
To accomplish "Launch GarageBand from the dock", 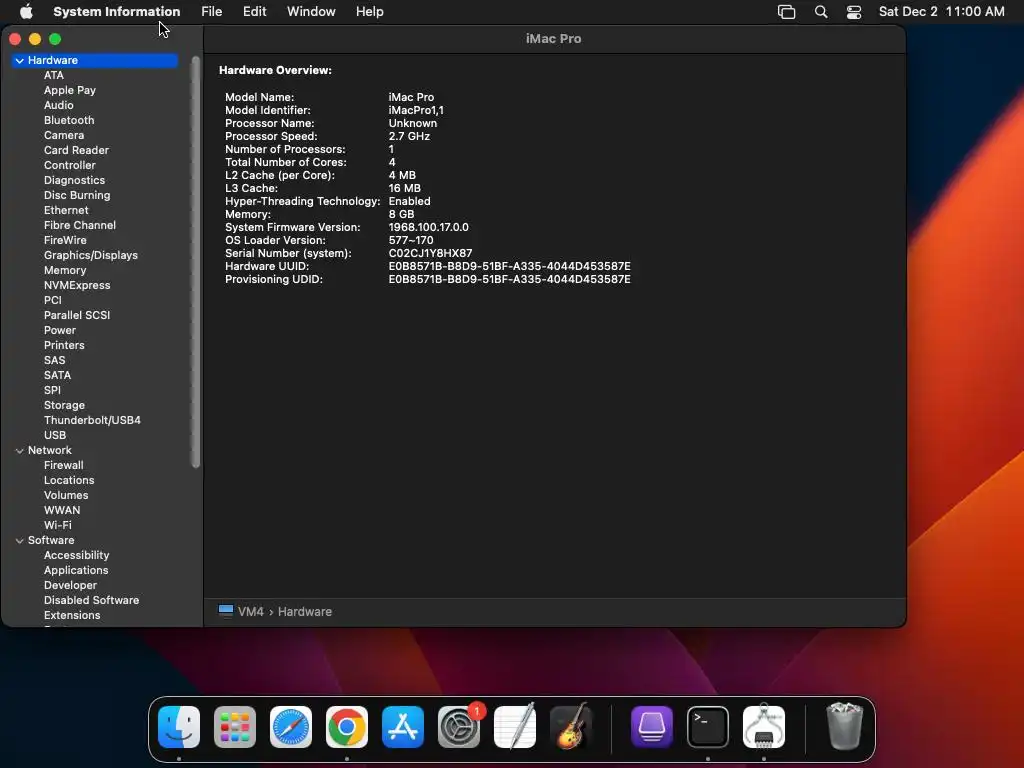I will click(x=571, y=727).
